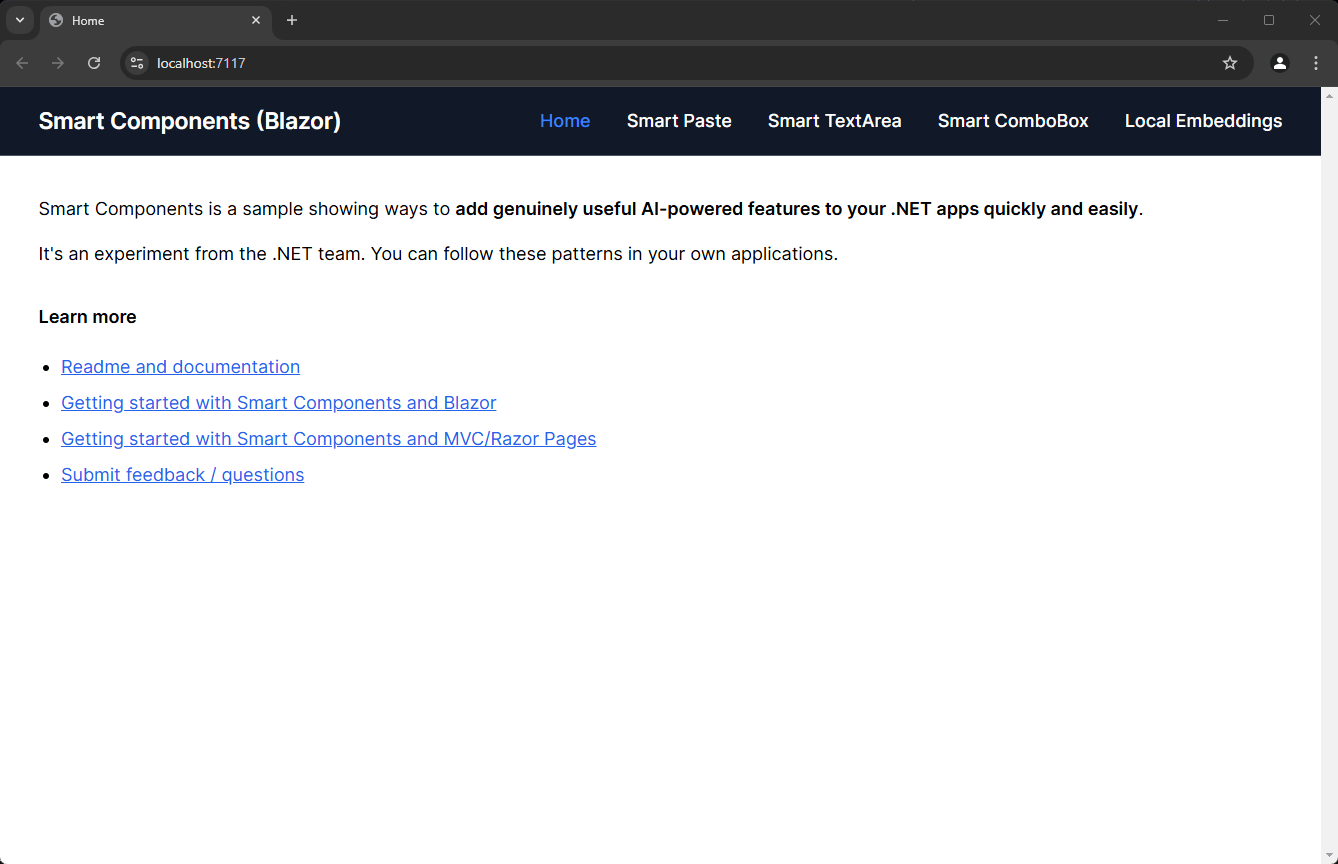Close the browser window
The image size is (1338, 864).
coord(1315,20)
